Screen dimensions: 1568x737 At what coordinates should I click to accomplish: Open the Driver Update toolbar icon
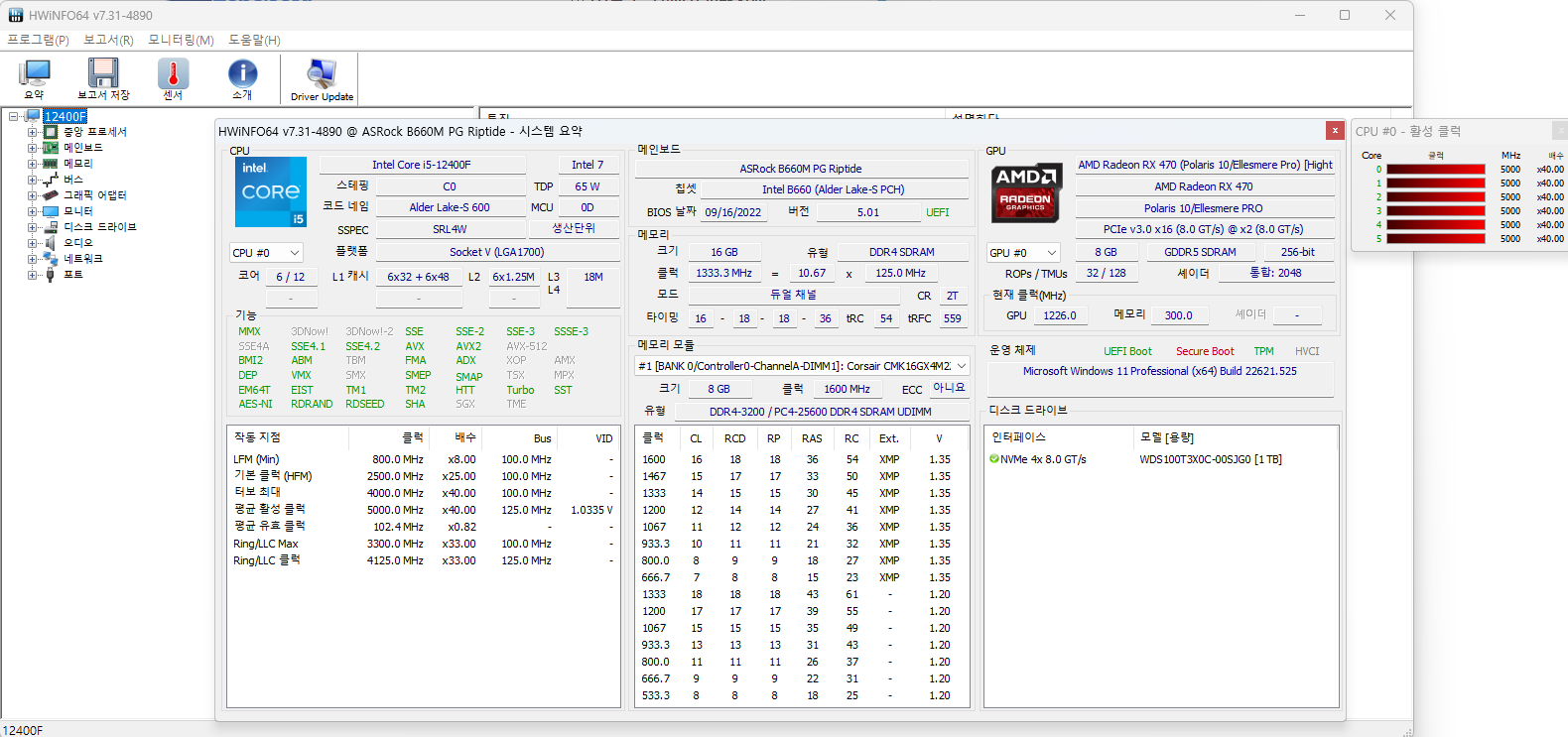pos(322,73)
